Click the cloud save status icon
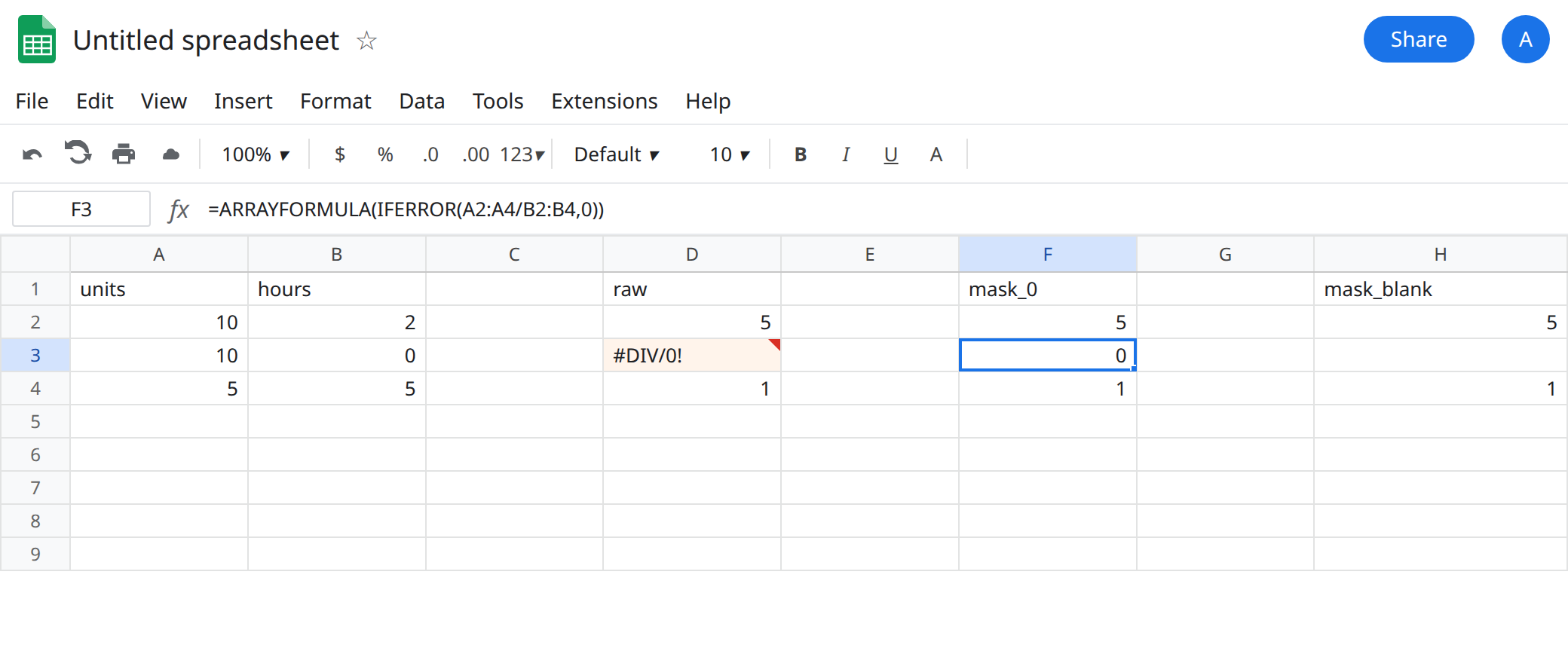This screenshot has height=648, width=1568. tap(171, 154)
